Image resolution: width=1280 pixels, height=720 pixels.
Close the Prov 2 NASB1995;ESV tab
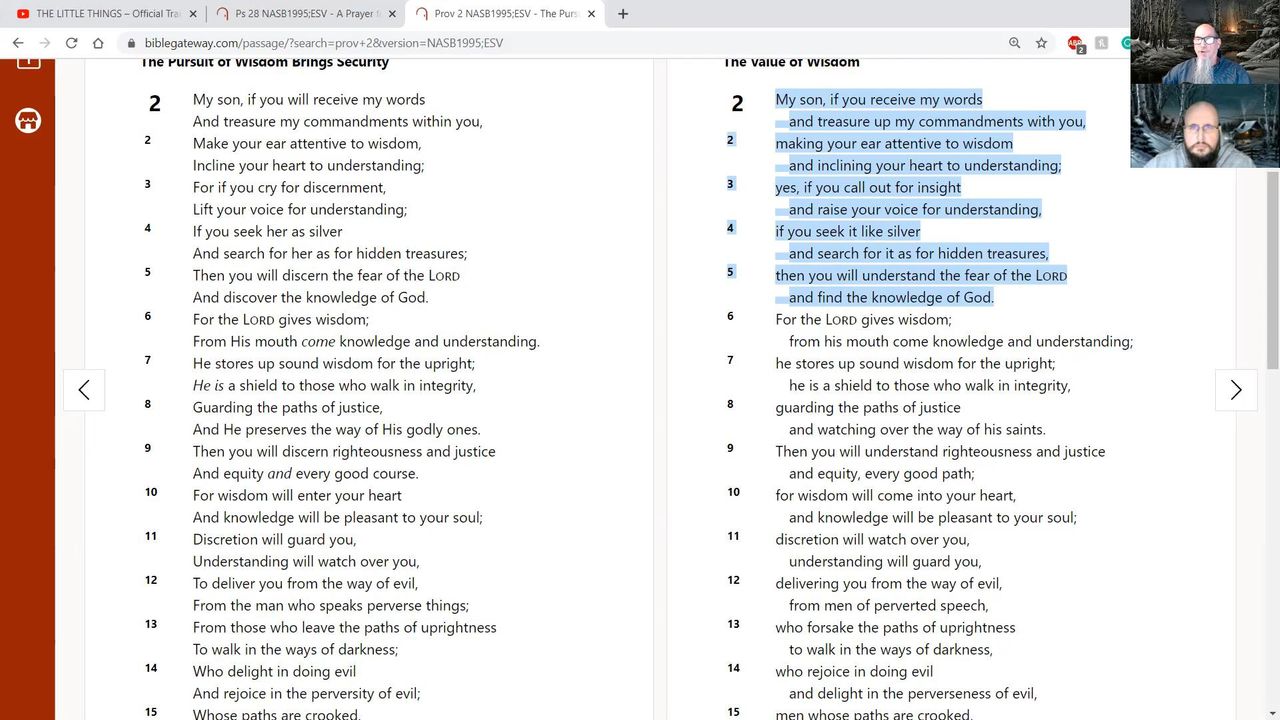coord(592,14)
